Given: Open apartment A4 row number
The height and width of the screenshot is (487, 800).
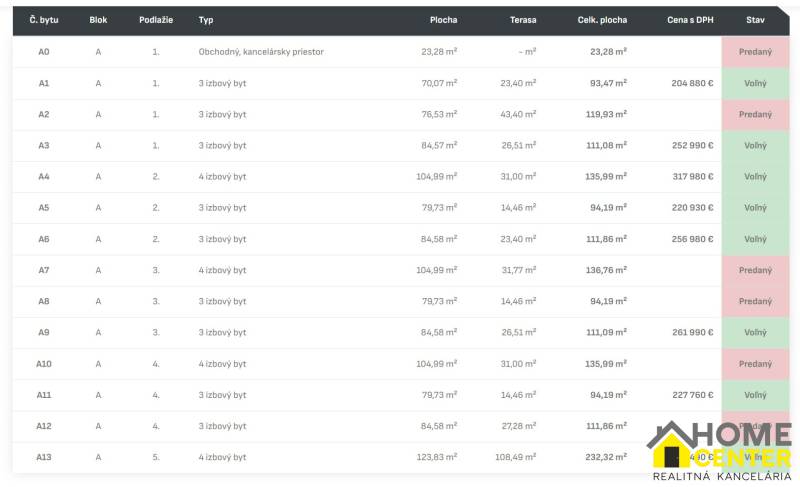Looking at the screenshot, I should click(x=44, y=177).
